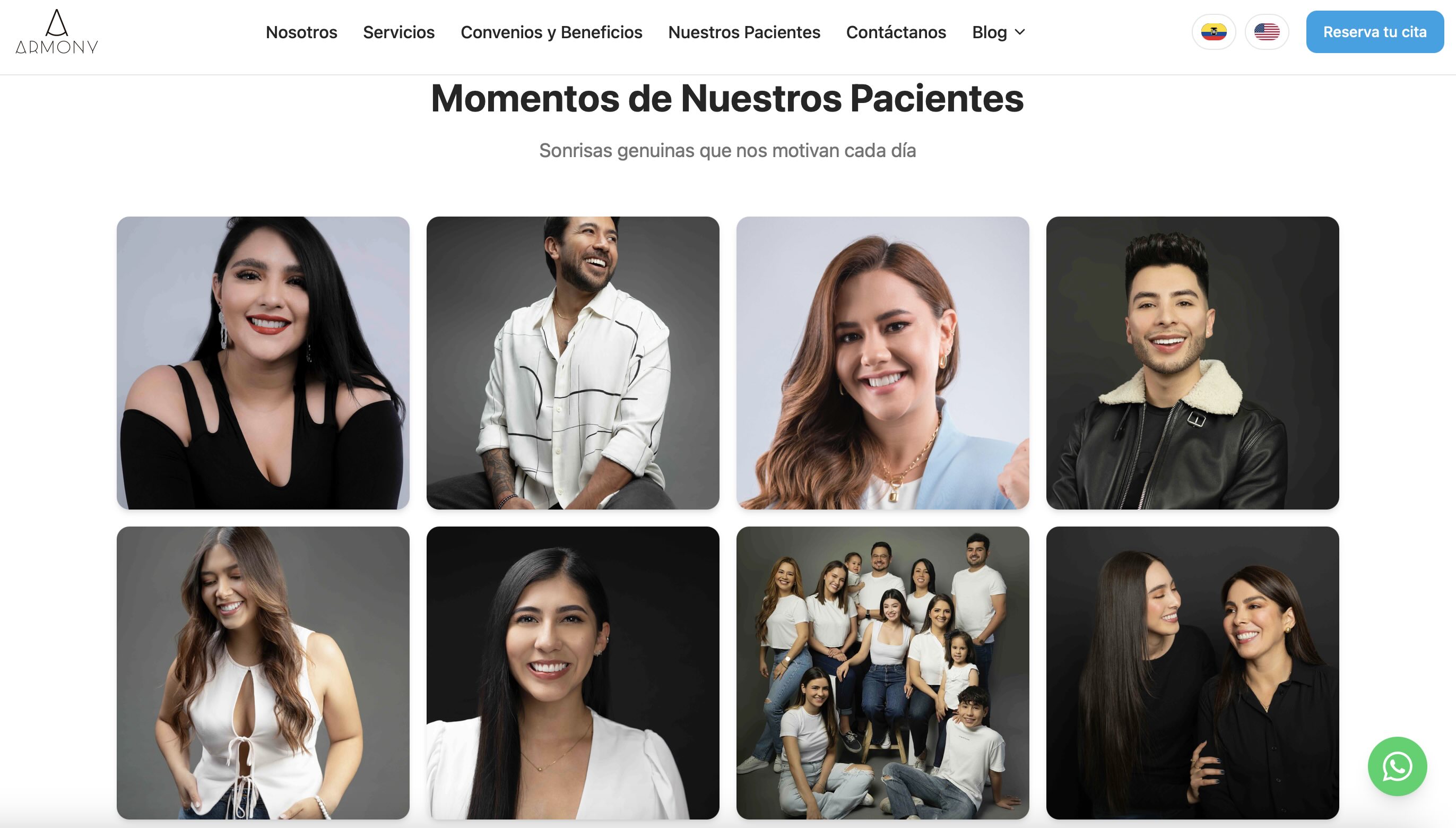Open the Contáctanos link
The width and height of the screenshot is (1456, 828).
pyautogui.click(x=896, y=32)
